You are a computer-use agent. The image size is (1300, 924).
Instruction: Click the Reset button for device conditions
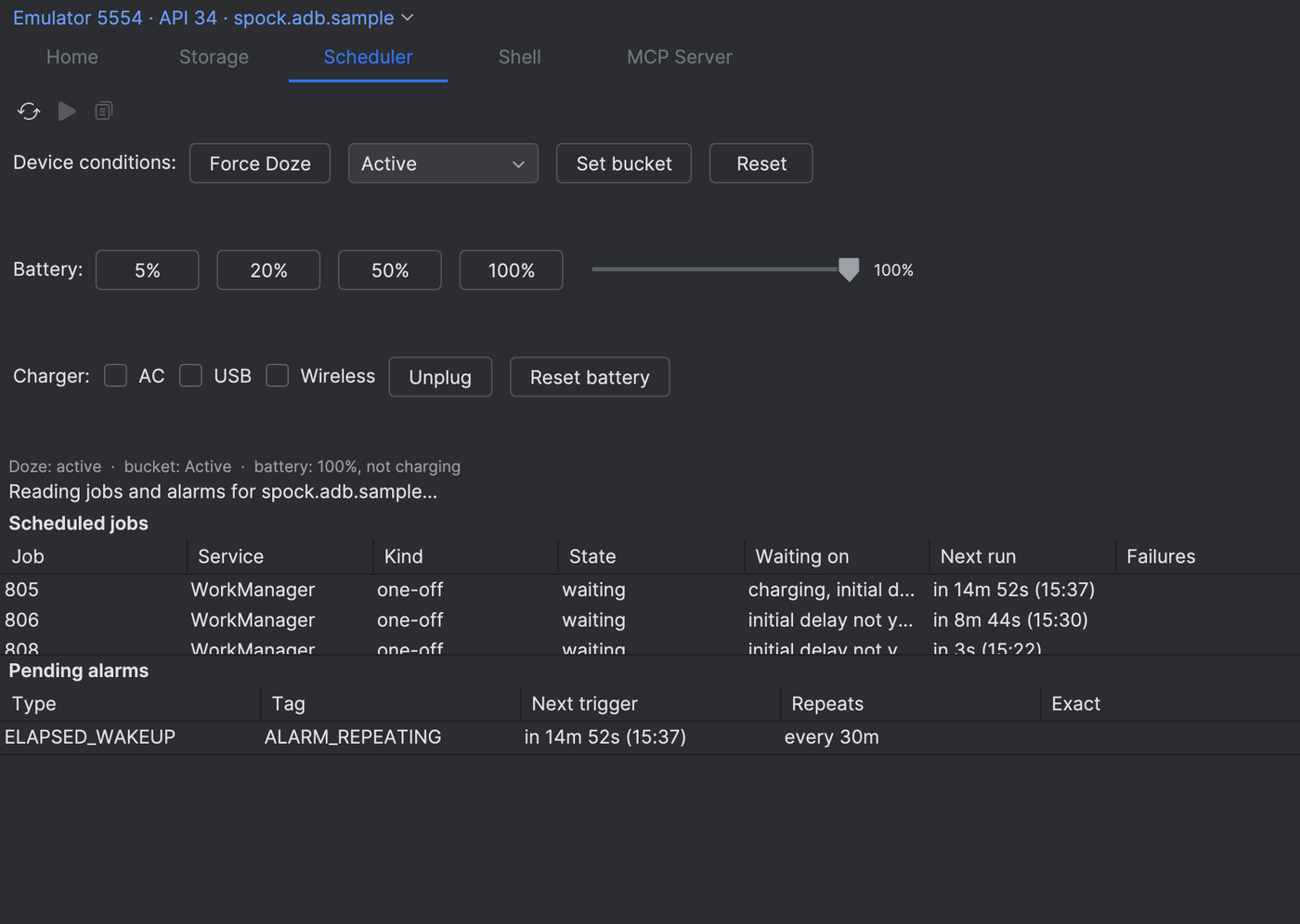coord(761,163)
